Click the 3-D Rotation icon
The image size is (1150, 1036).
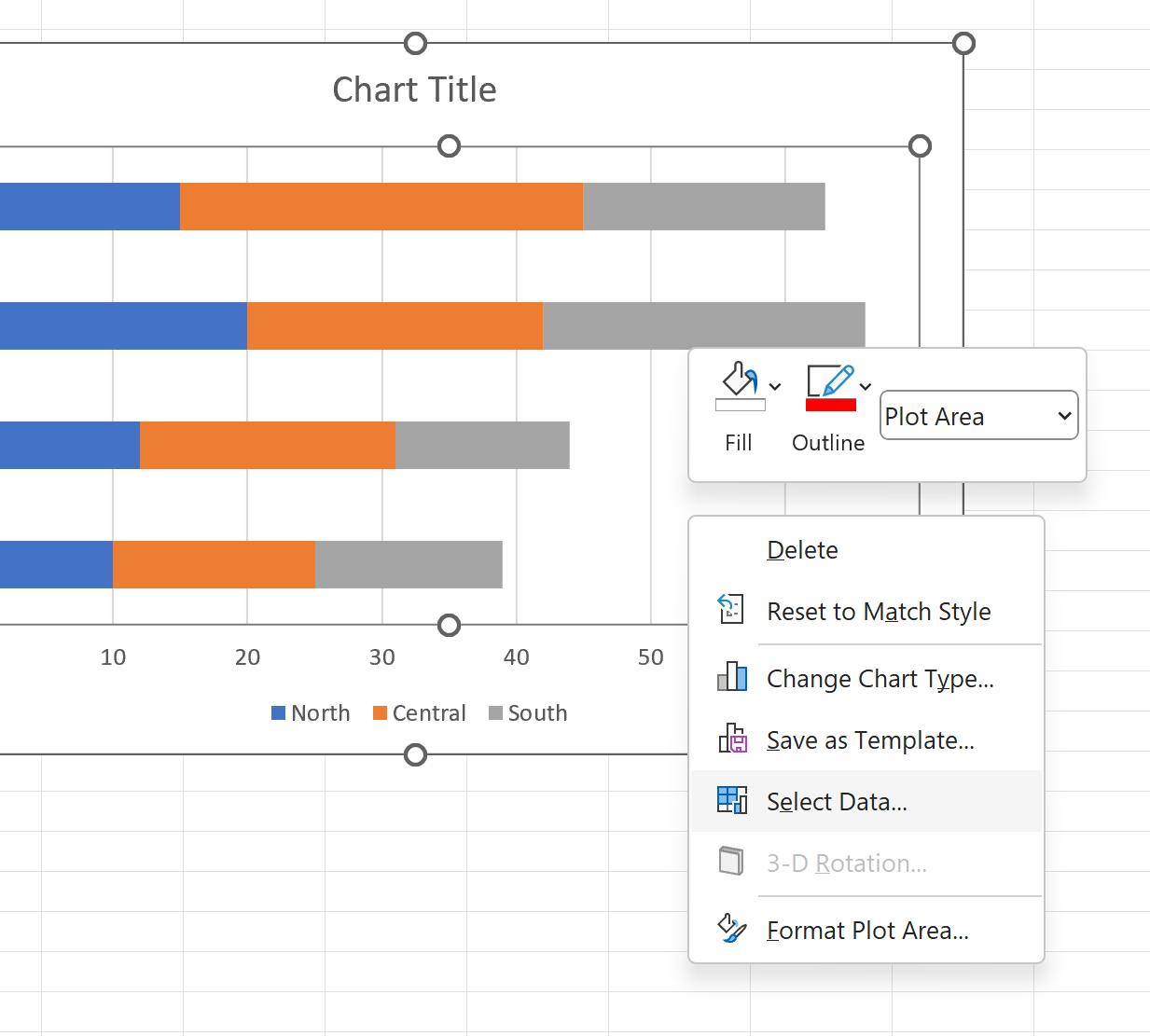pos(732,862)
